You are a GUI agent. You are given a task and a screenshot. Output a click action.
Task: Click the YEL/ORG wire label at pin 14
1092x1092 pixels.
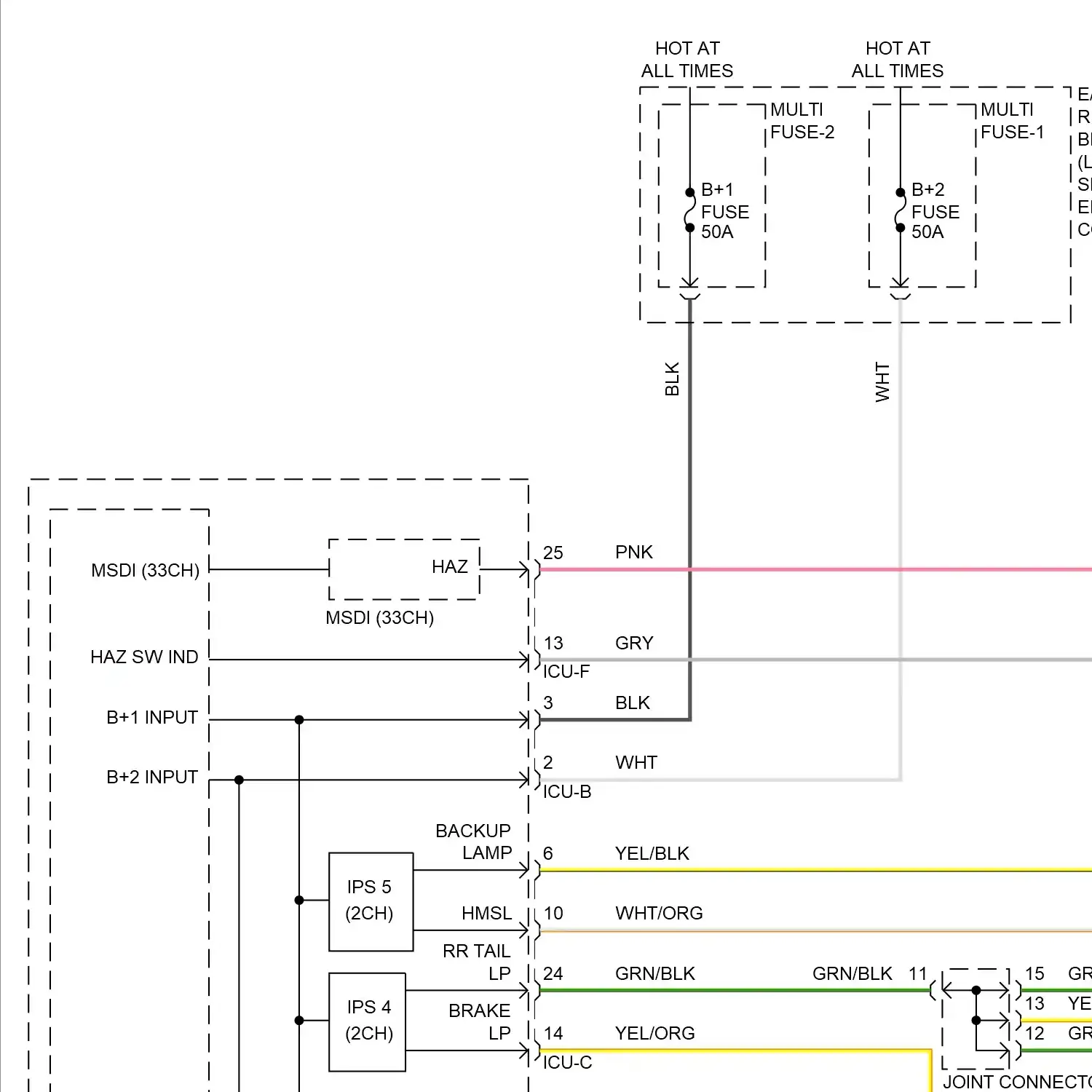click(x=654, y=1033)
